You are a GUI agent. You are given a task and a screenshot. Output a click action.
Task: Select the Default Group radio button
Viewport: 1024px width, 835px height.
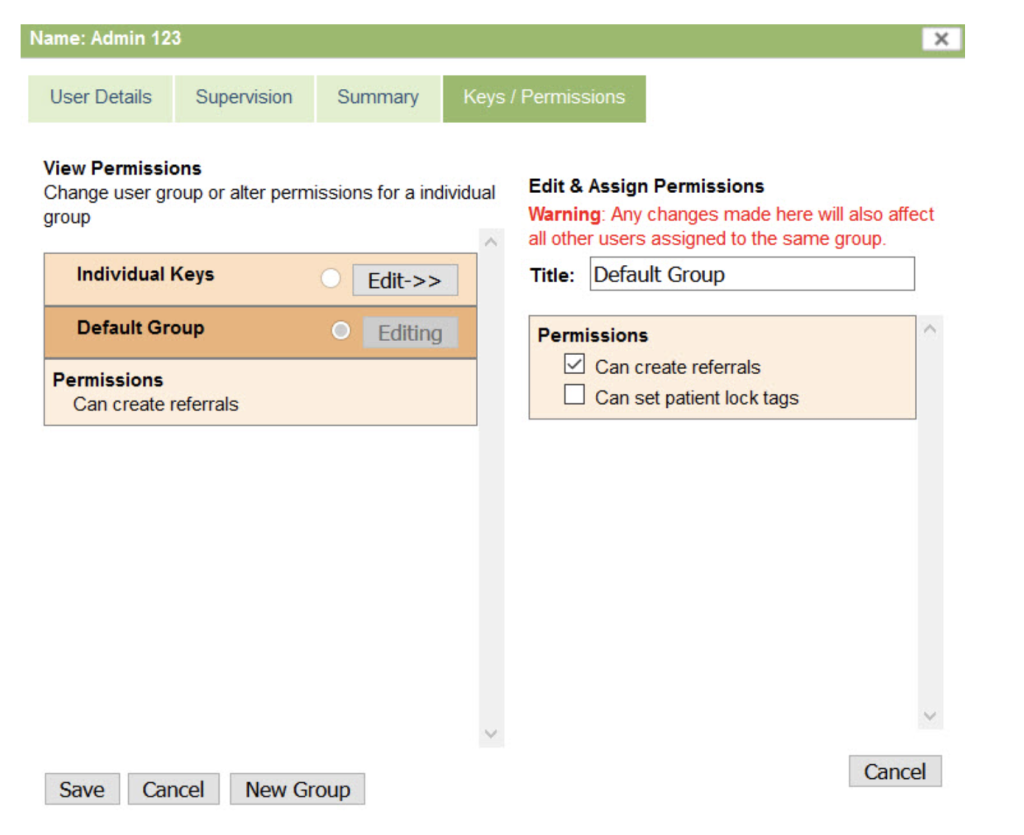pos(341,331)
